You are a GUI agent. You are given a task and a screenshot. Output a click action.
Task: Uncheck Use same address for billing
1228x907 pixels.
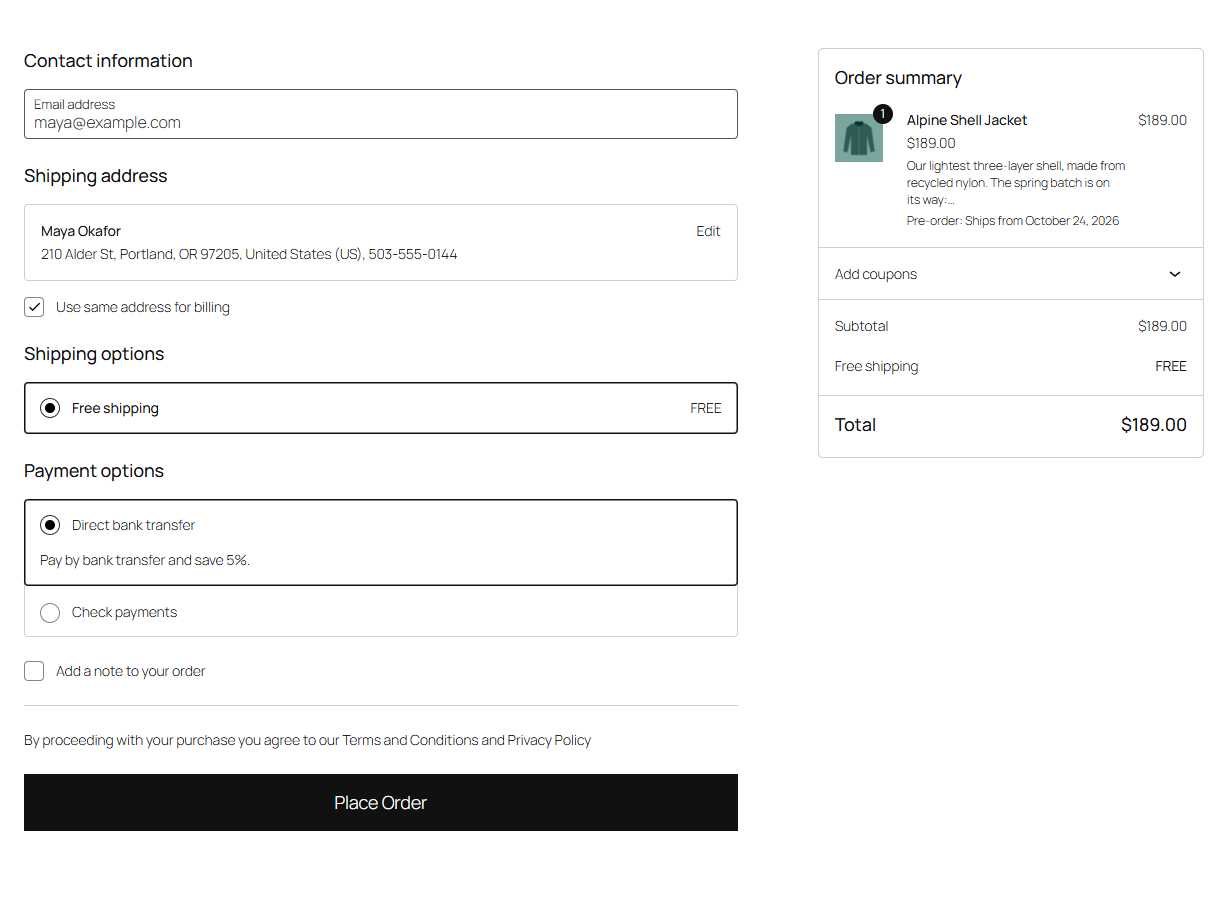(34, 307)
